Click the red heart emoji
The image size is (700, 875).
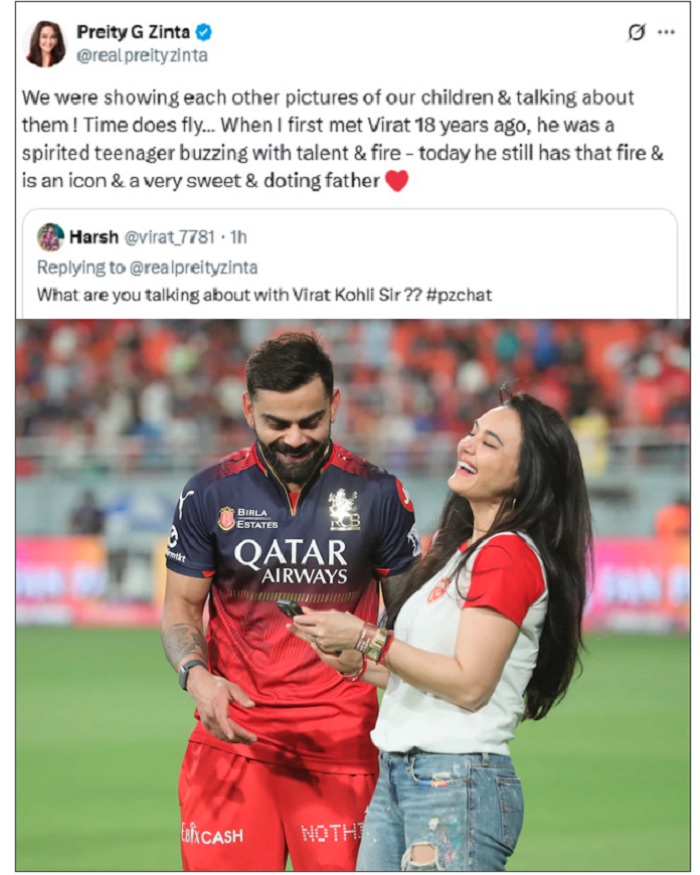point(397,181)
